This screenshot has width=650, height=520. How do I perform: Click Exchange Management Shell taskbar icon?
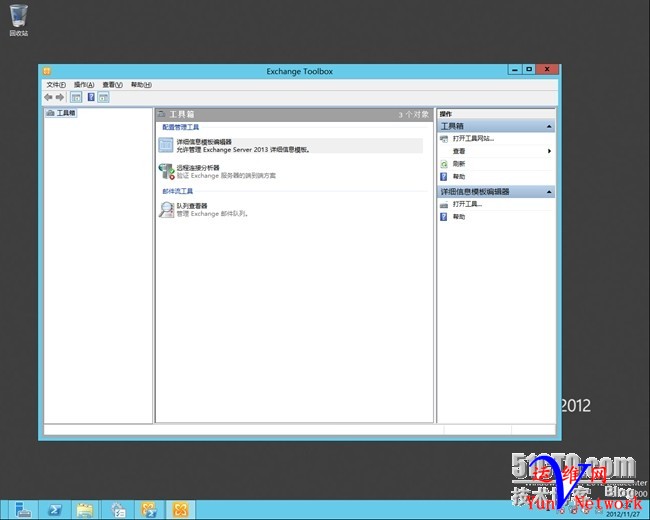tap(149, 510)
